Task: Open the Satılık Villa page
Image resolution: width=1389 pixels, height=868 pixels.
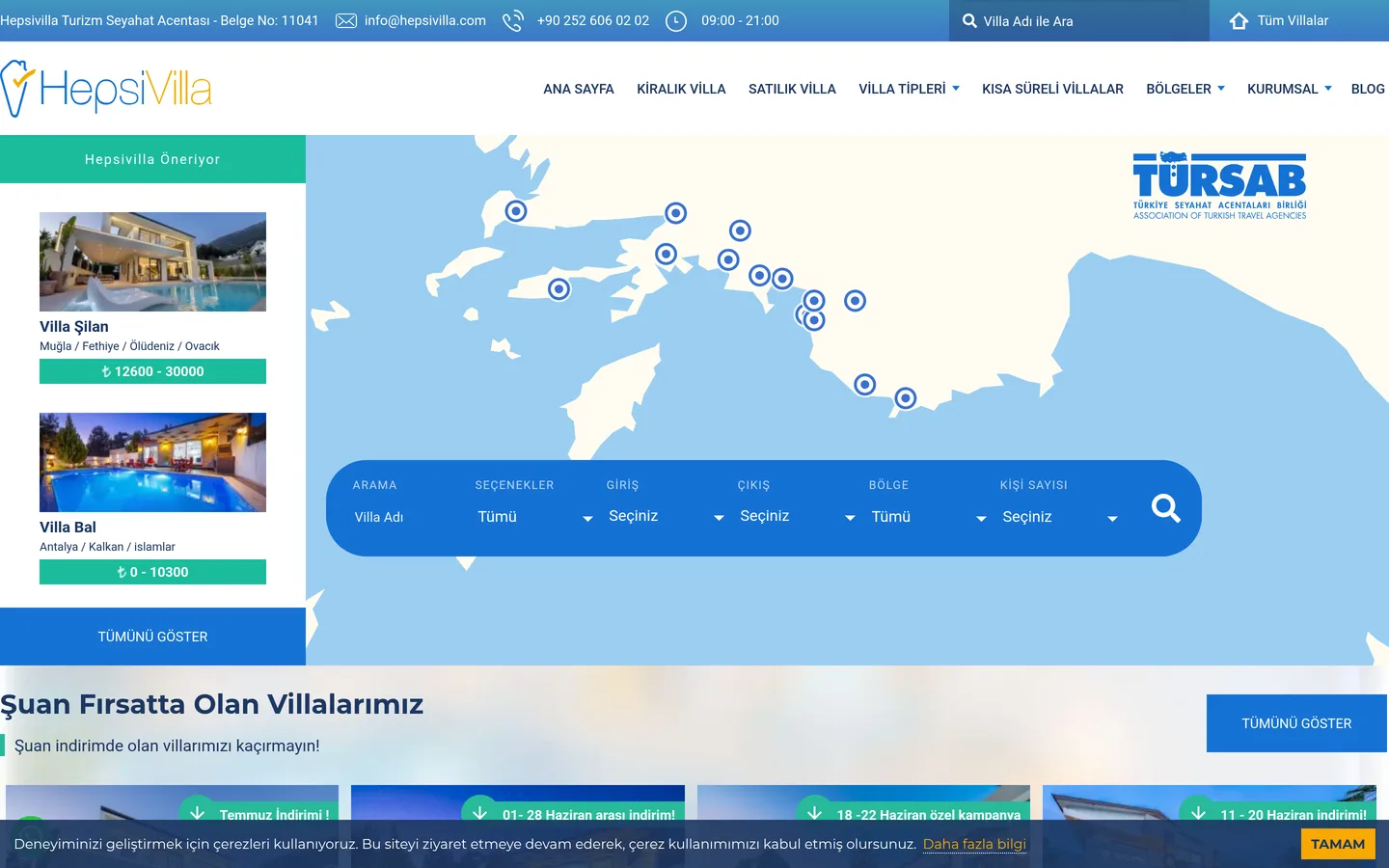Action: tap(792, 89)
